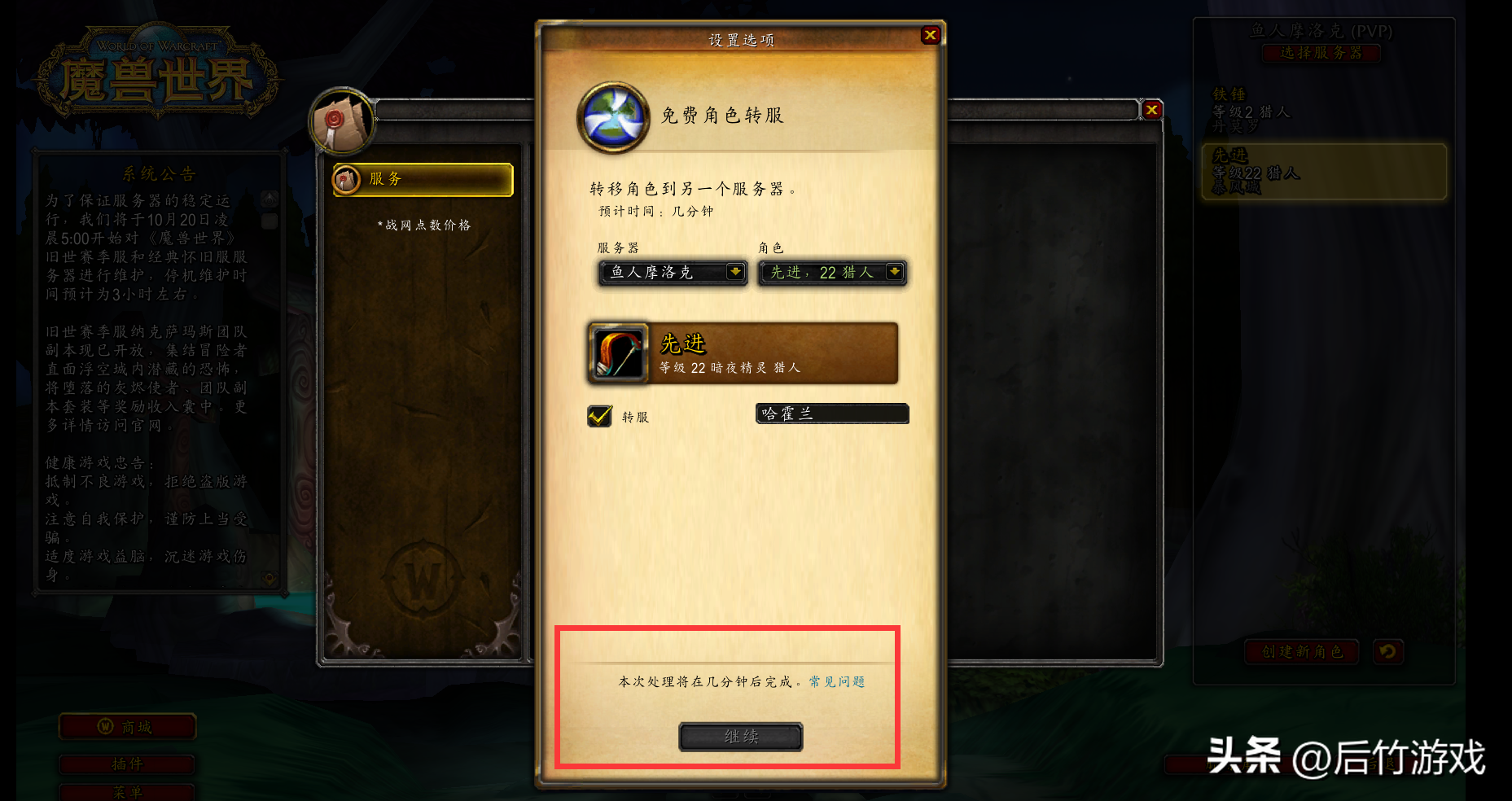Click the 选择服务器 button

tap(1321, 53)
